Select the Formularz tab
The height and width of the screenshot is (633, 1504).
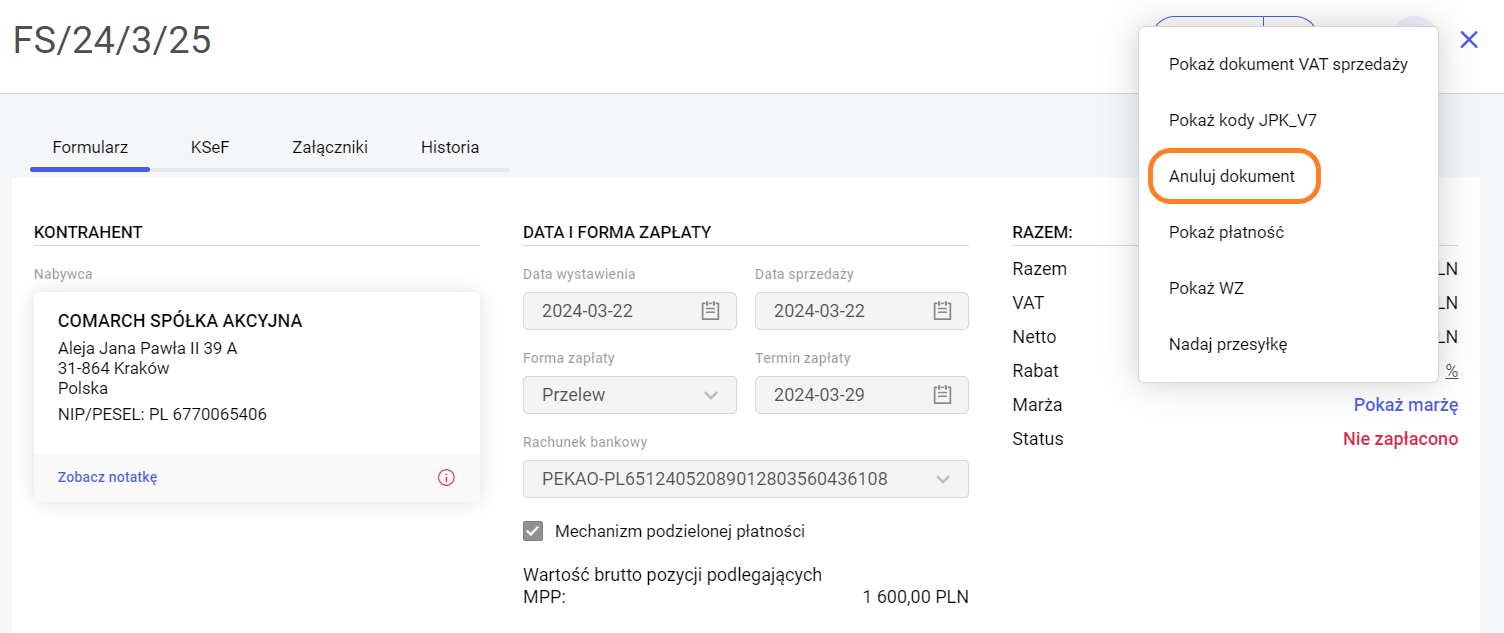tap(90, 148)
